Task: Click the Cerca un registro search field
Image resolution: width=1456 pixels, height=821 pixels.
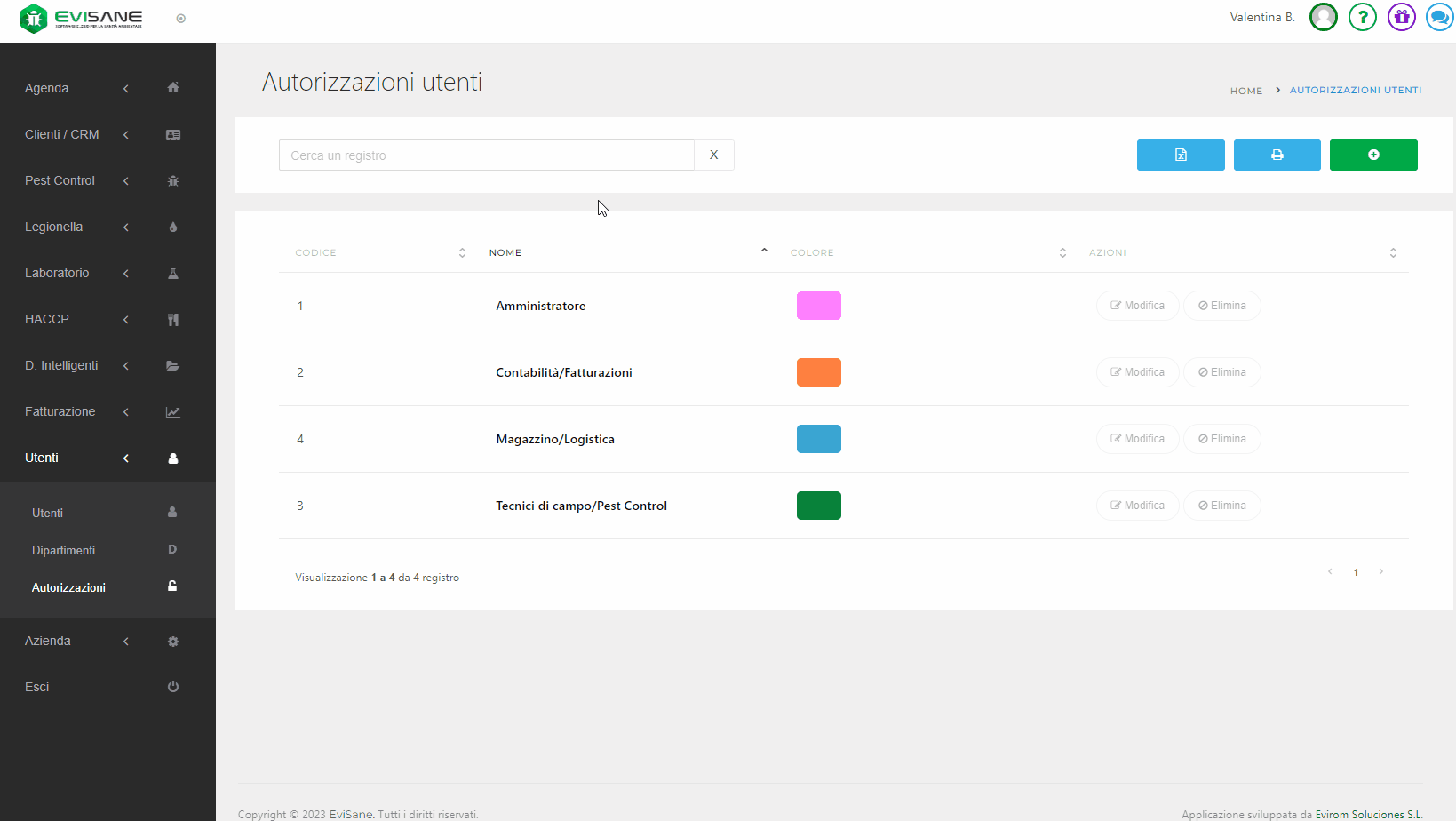Action: point(486,155)
